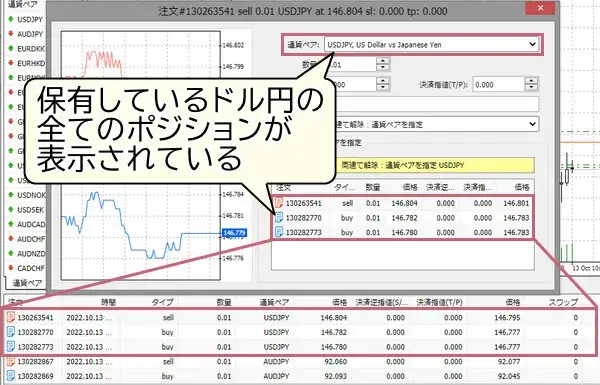Click the green up arrow beside USDNOK
This screenshot has width=600, height=385.
pos(11,194)
